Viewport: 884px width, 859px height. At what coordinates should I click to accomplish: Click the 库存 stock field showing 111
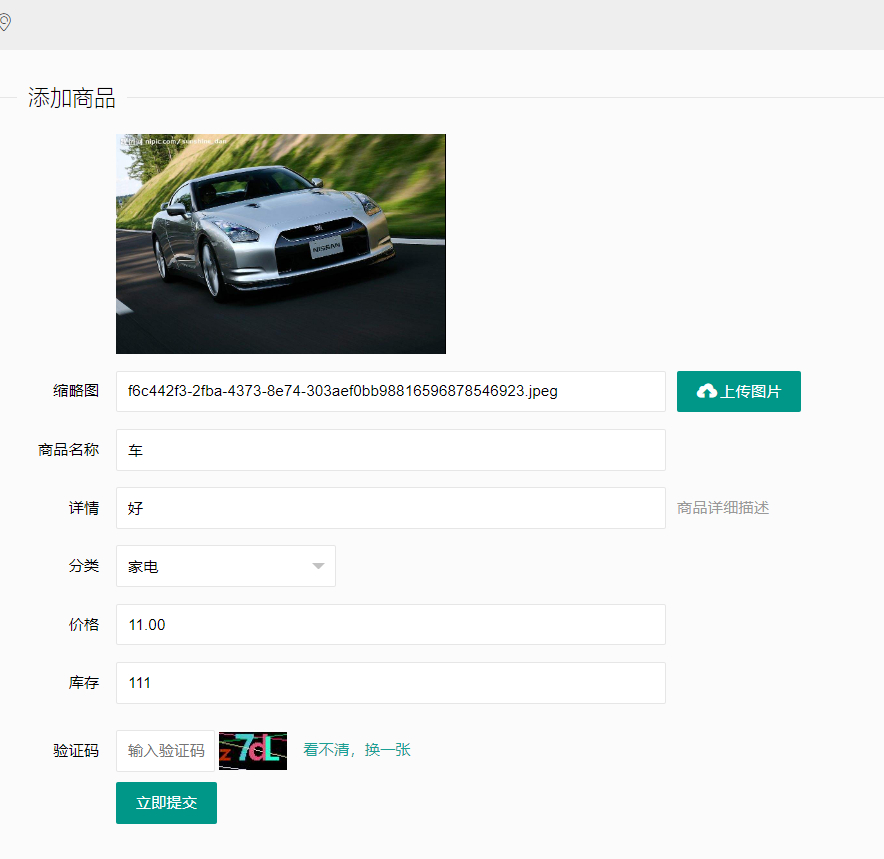(x=390, y=683)
